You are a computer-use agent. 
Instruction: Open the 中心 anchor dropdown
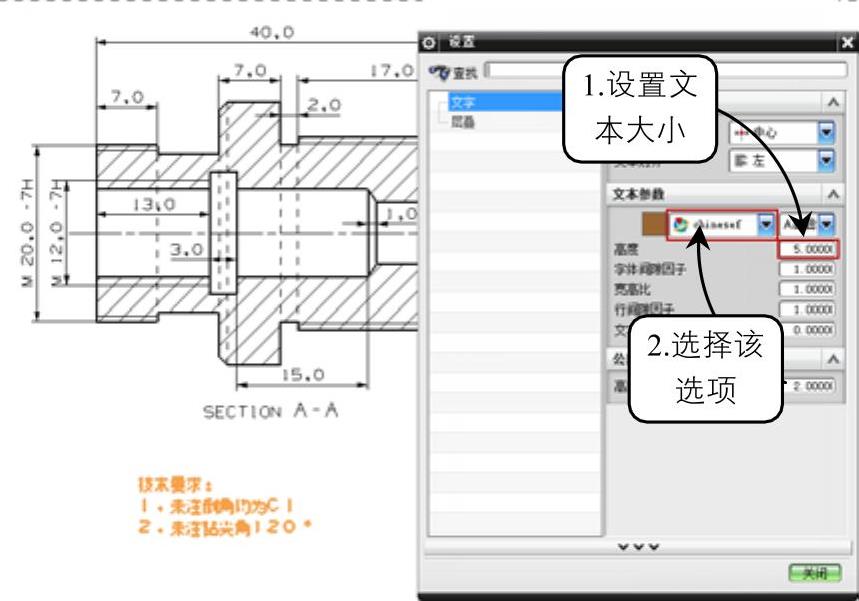[826, 132]
